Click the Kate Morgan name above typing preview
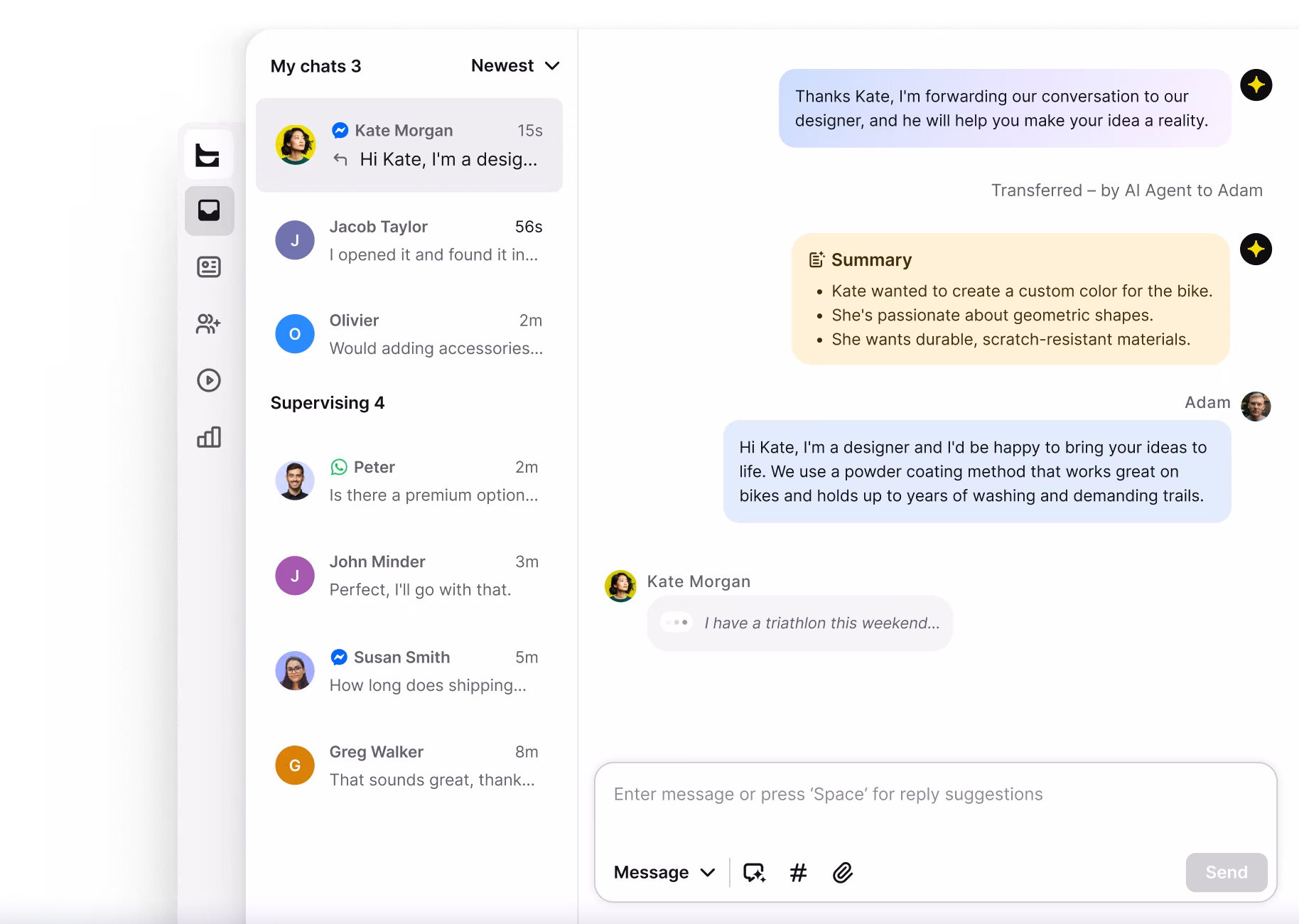 click(x=699, y=581)
